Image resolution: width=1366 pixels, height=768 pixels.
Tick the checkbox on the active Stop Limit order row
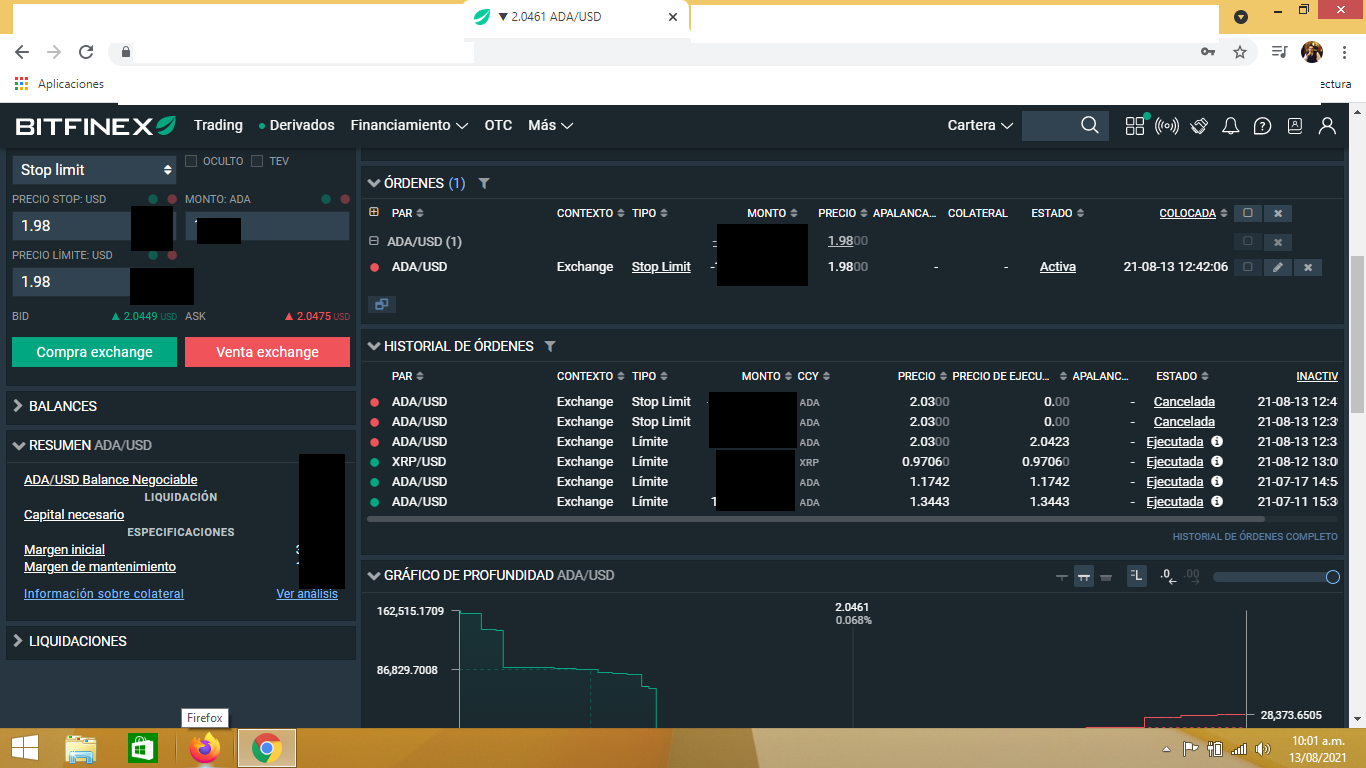pyautogui.click(x=1247, y=267)
